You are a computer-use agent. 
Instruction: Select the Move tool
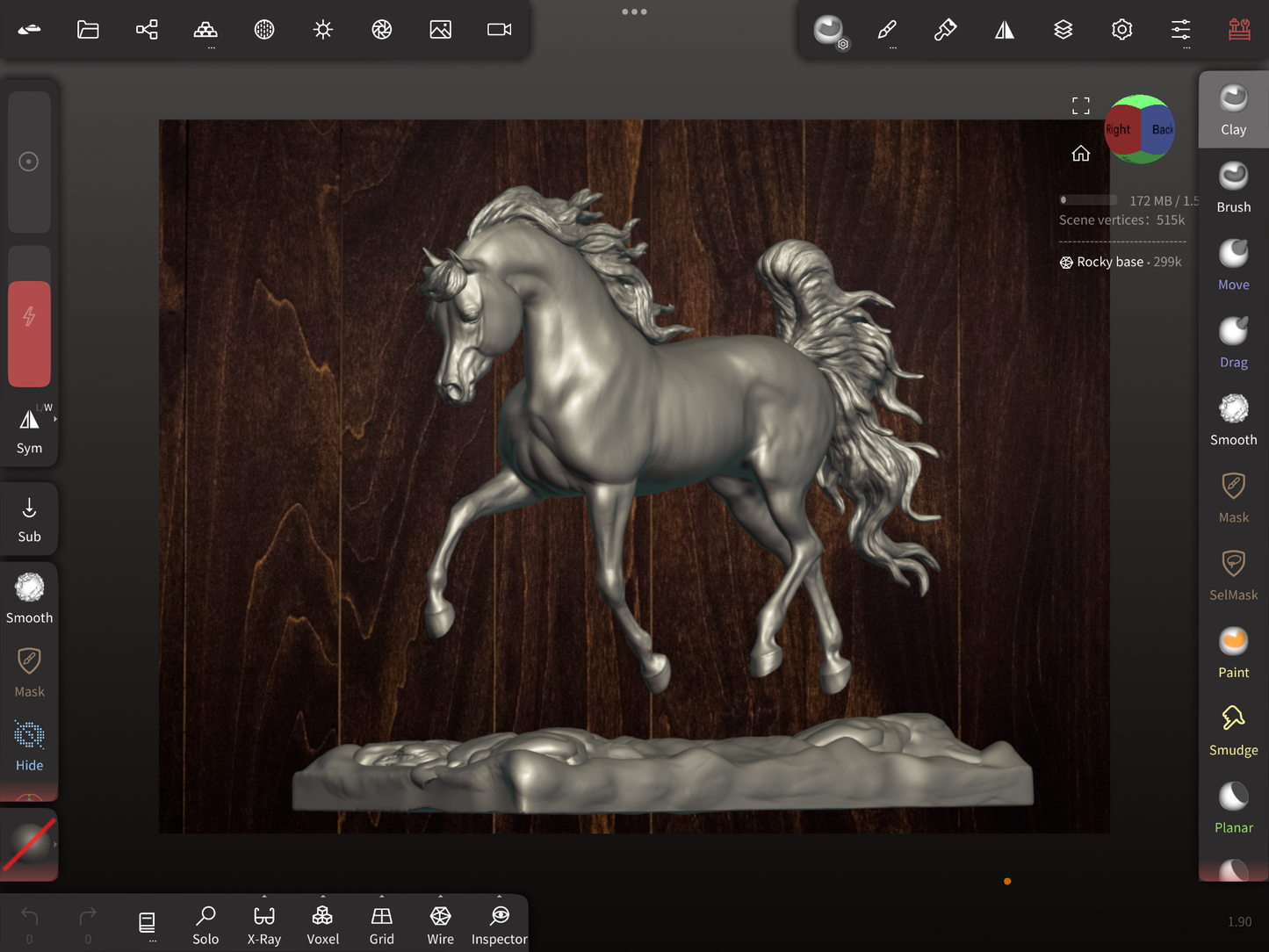point(1233,265)
